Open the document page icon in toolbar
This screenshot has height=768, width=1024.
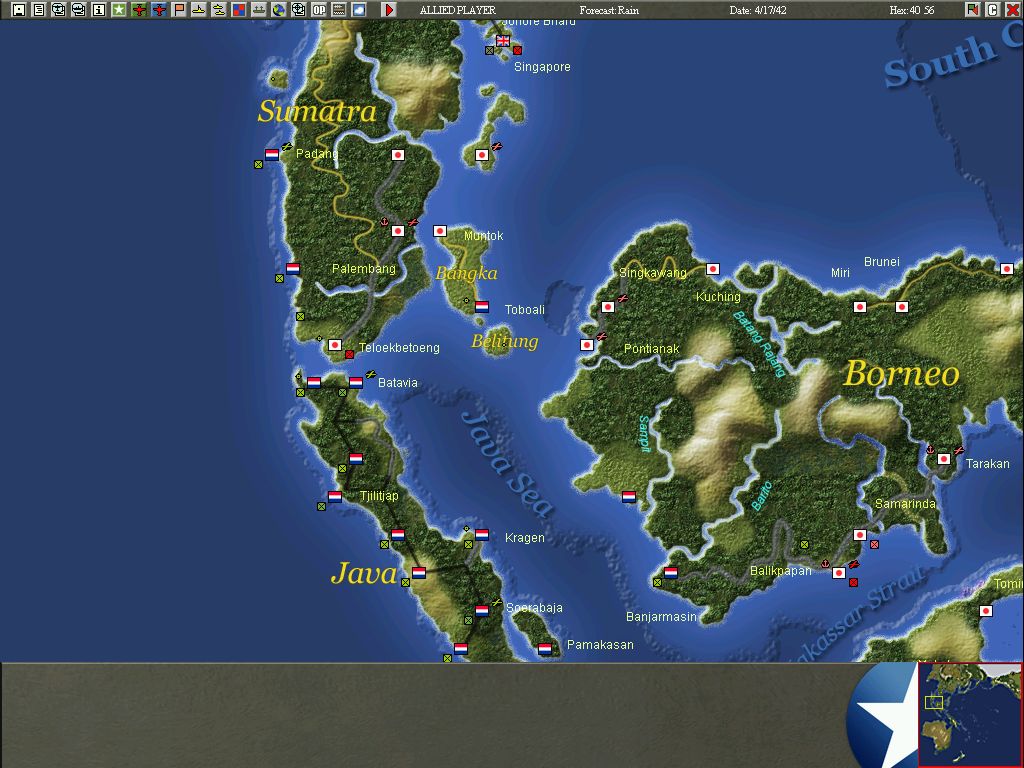click(x=39, y=9)
